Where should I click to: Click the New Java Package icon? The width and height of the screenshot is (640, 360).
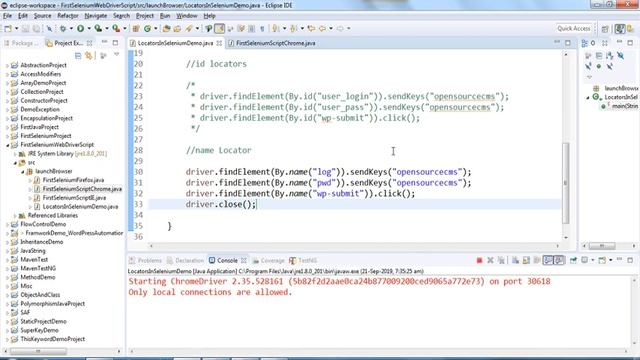(x=136, y=29)
